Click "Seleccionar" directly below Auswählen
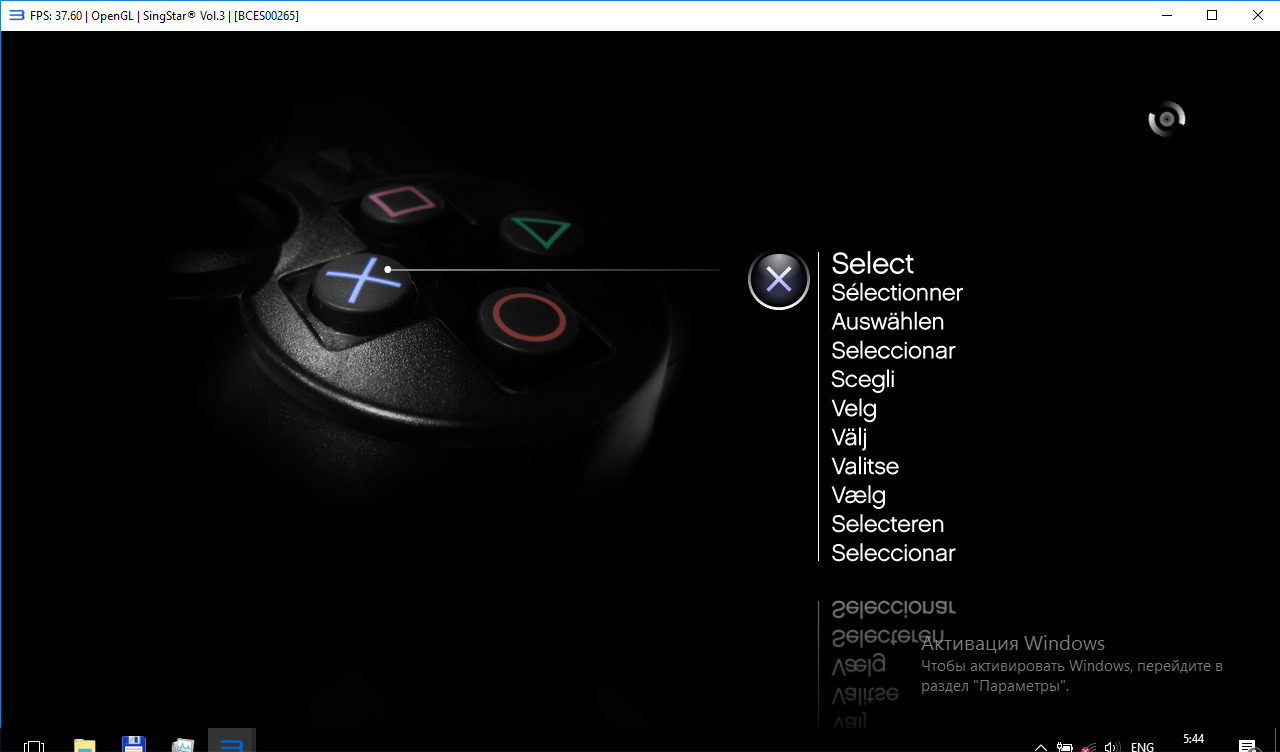The height and width of the screenshot is (752, 1280). 893,351
